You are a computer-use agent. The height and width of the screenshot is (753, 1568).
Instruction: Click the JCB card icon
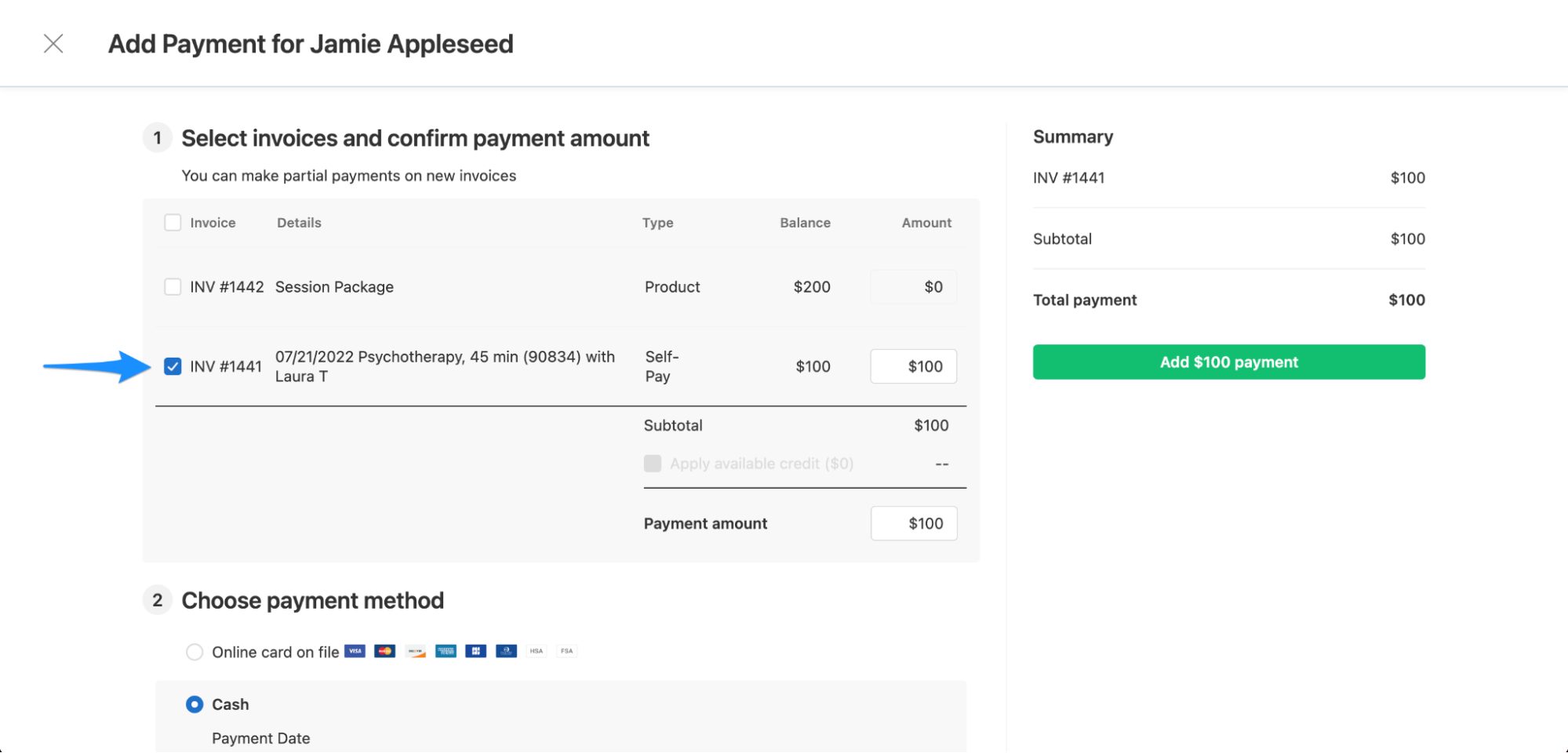point(475,651)
